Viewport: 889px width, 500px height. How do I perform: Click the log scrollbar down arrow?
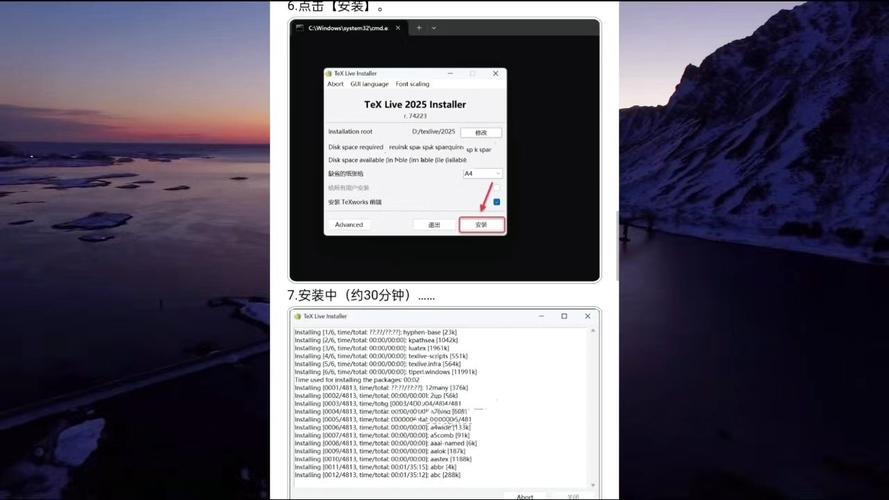pyautogui.click(x=593, y=485)
